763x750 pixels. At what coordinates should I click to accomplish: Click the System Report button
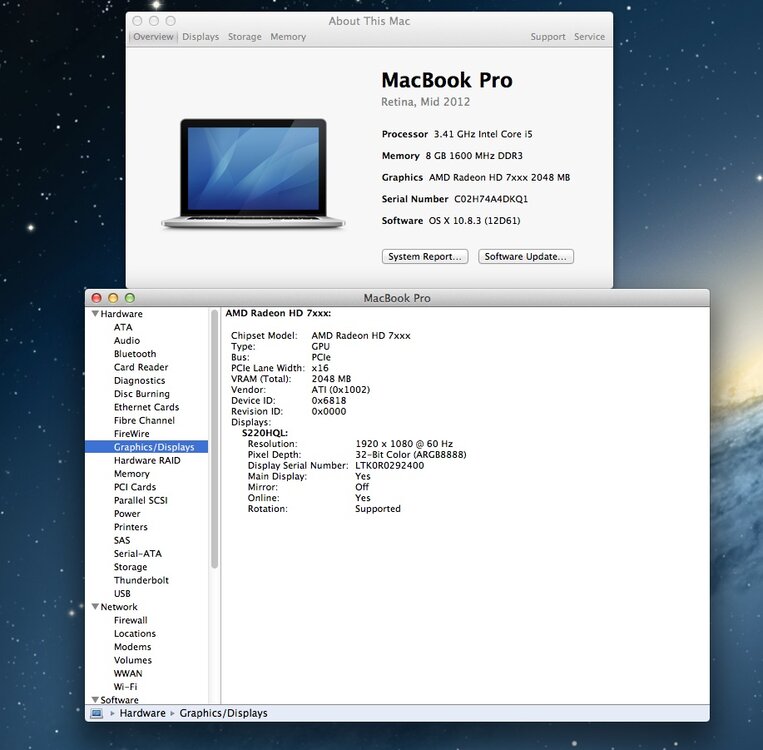pos(425,257)
